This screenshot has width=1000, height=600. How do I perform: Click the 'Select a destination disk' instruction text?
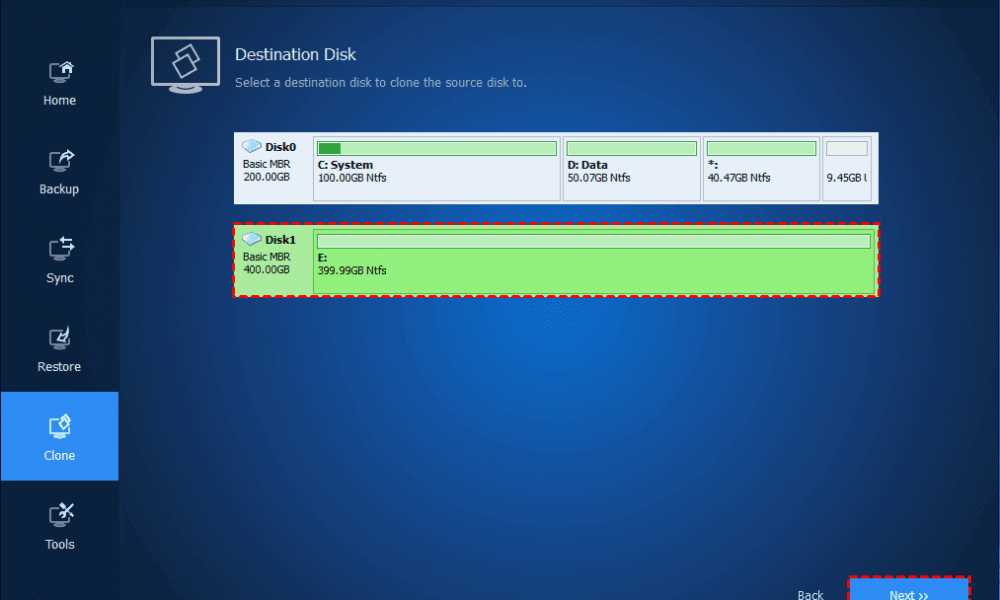point(381,82)
